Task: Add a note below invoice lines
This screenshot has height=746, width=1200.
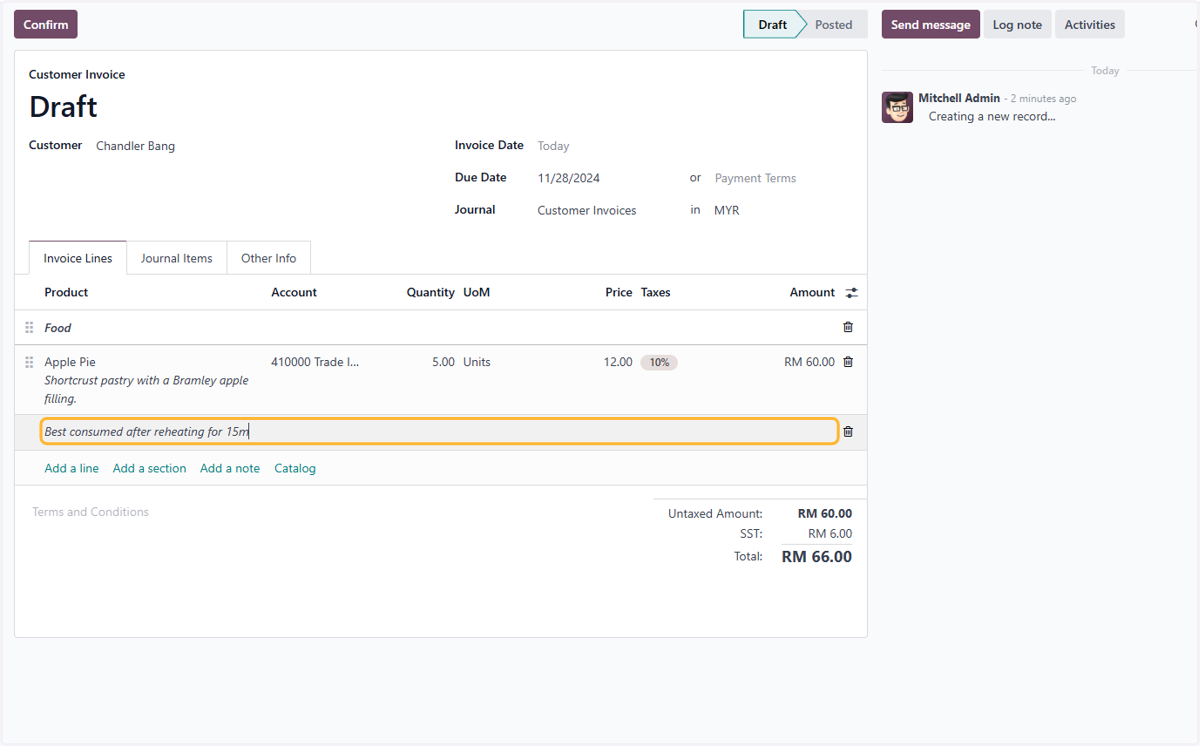Action: point(230,468)
